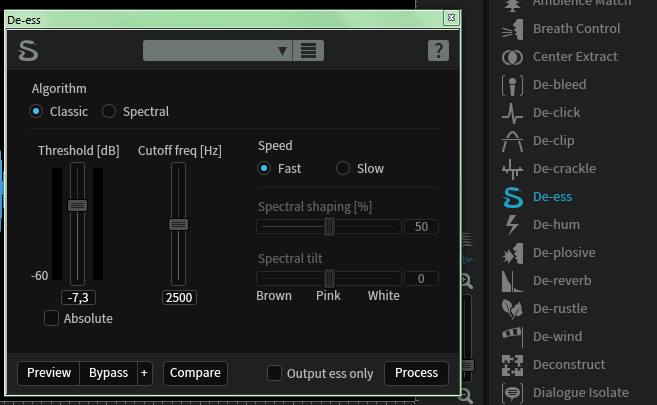Click the White tilt label
The width and height of the screenshot is (657, 405).
click(383, 296)
